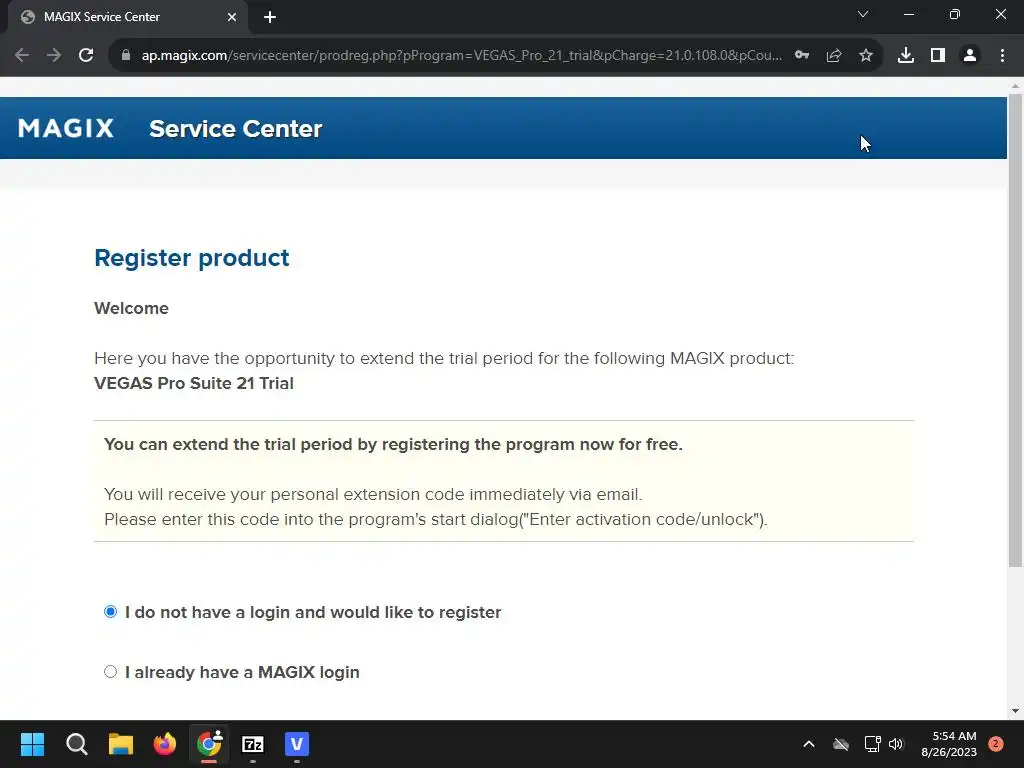Open the saved passwords key icon
The image size is (1024, 768).
pos(802,56)
